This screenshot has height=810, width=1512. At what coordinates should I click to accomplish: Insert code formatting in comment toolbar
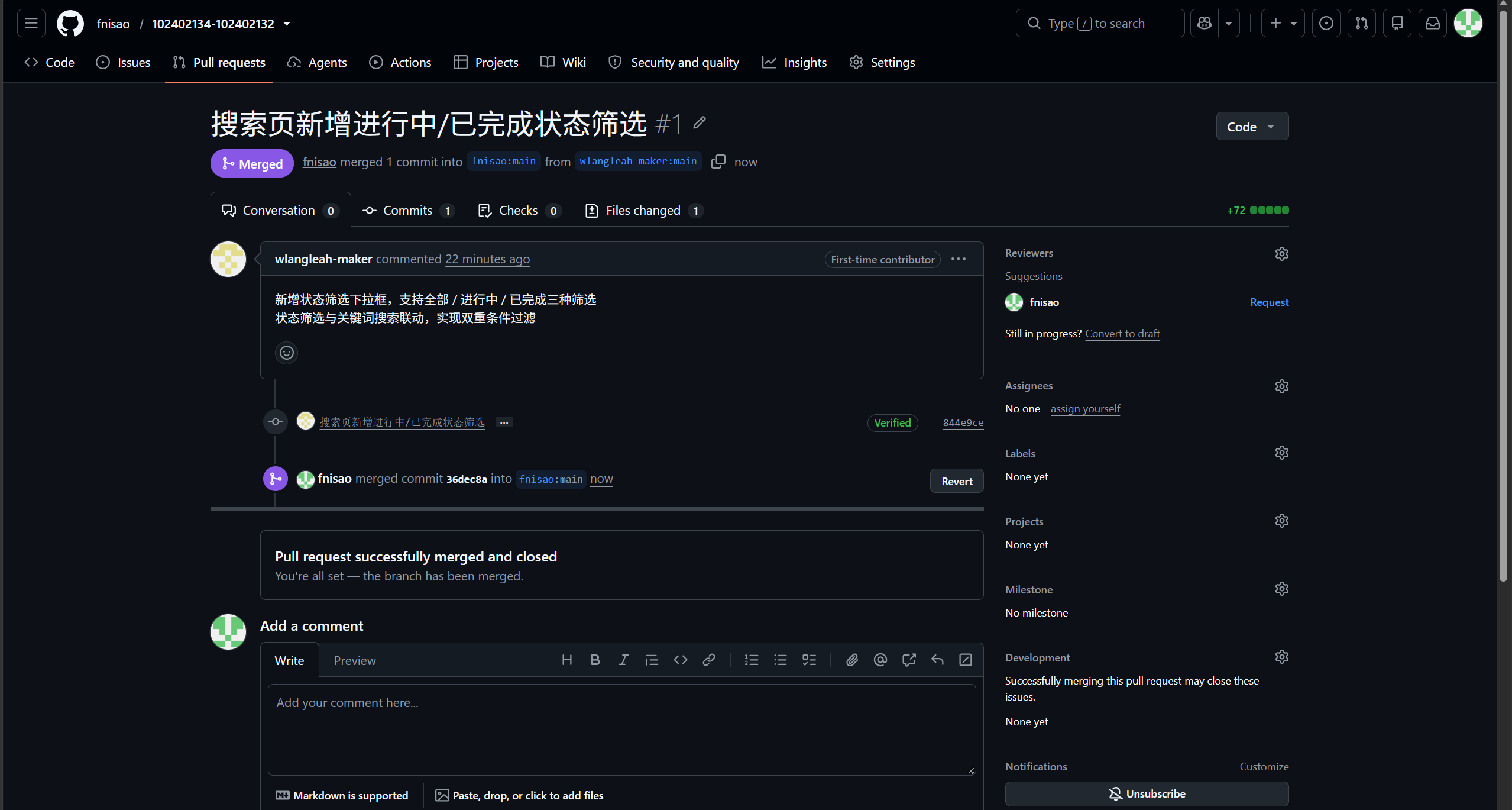pos(680,660)
